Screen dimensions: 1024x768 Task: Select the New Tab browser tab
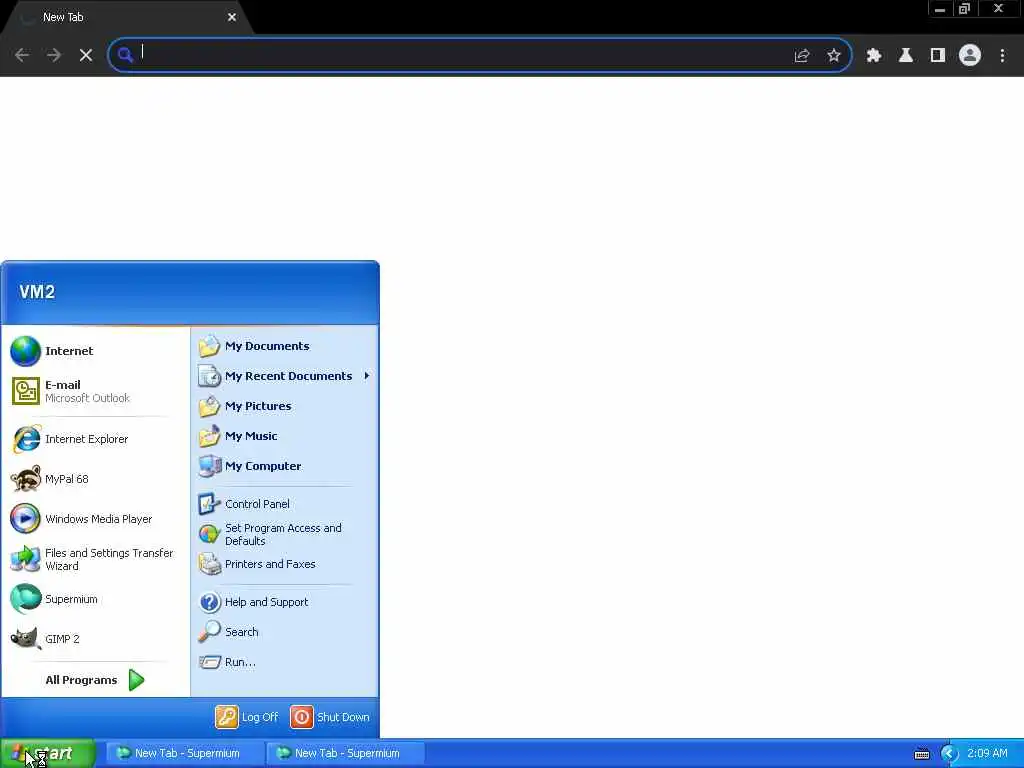(124, 17)
